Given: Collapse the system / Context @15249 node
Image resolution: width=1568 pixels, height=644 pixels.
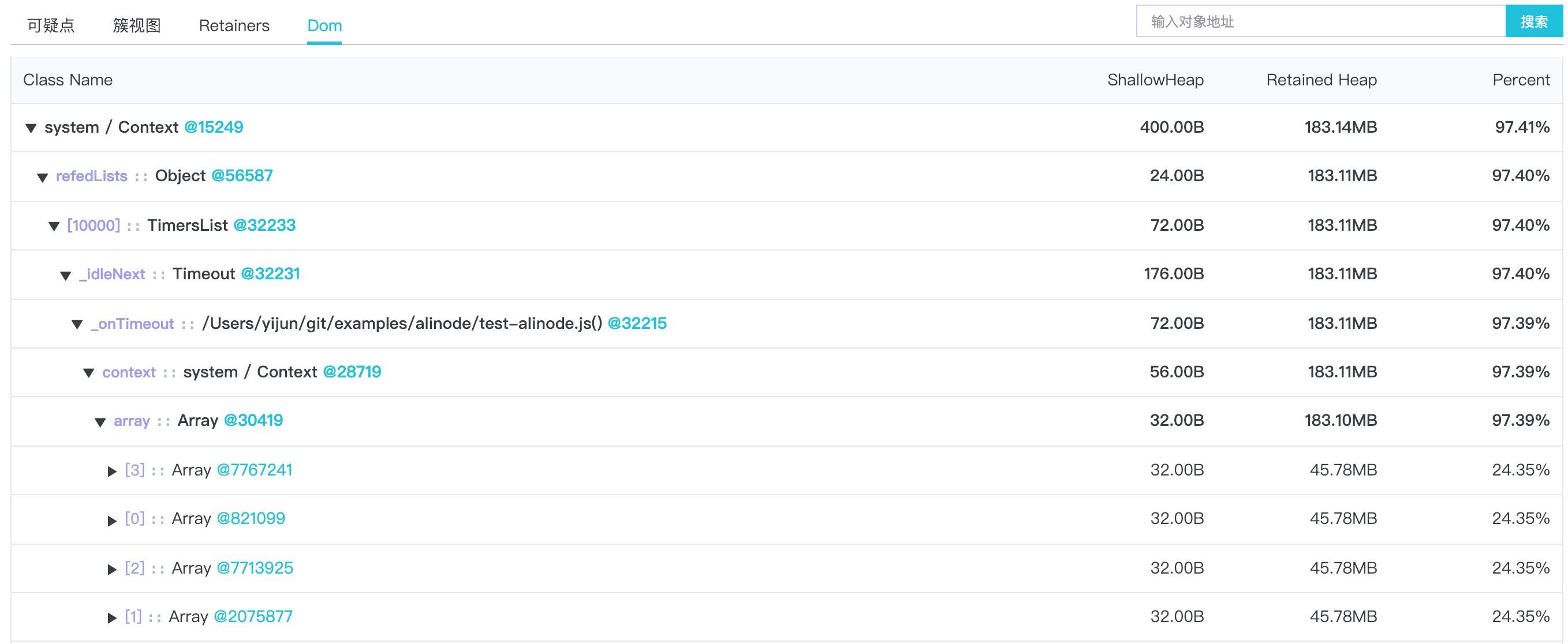Looking at the screenshot, I should [32, 127].
